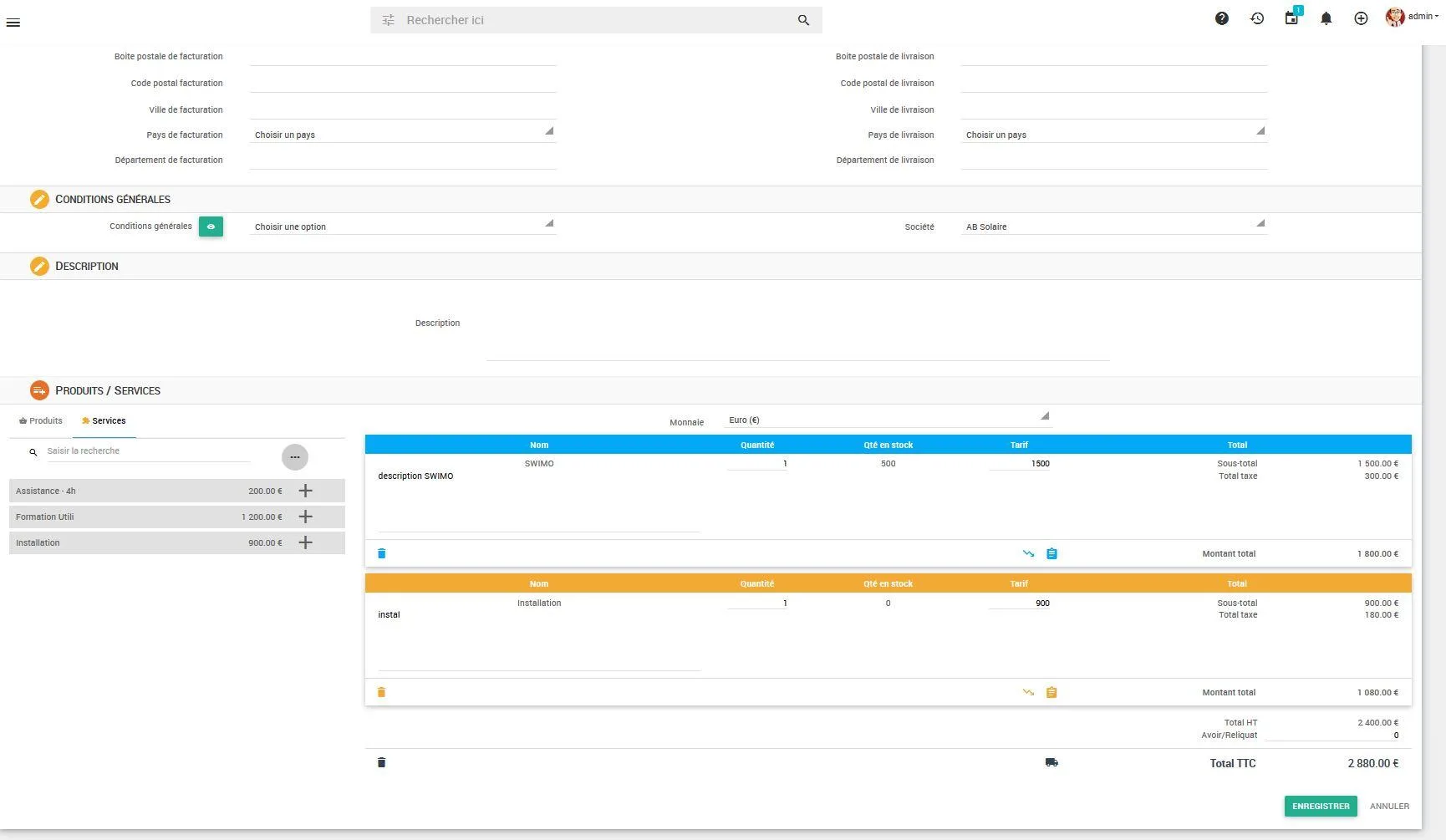Viewport: 1446px width, 840px height.
Task: Select Installation row in services list
Action: pos(177,542)
